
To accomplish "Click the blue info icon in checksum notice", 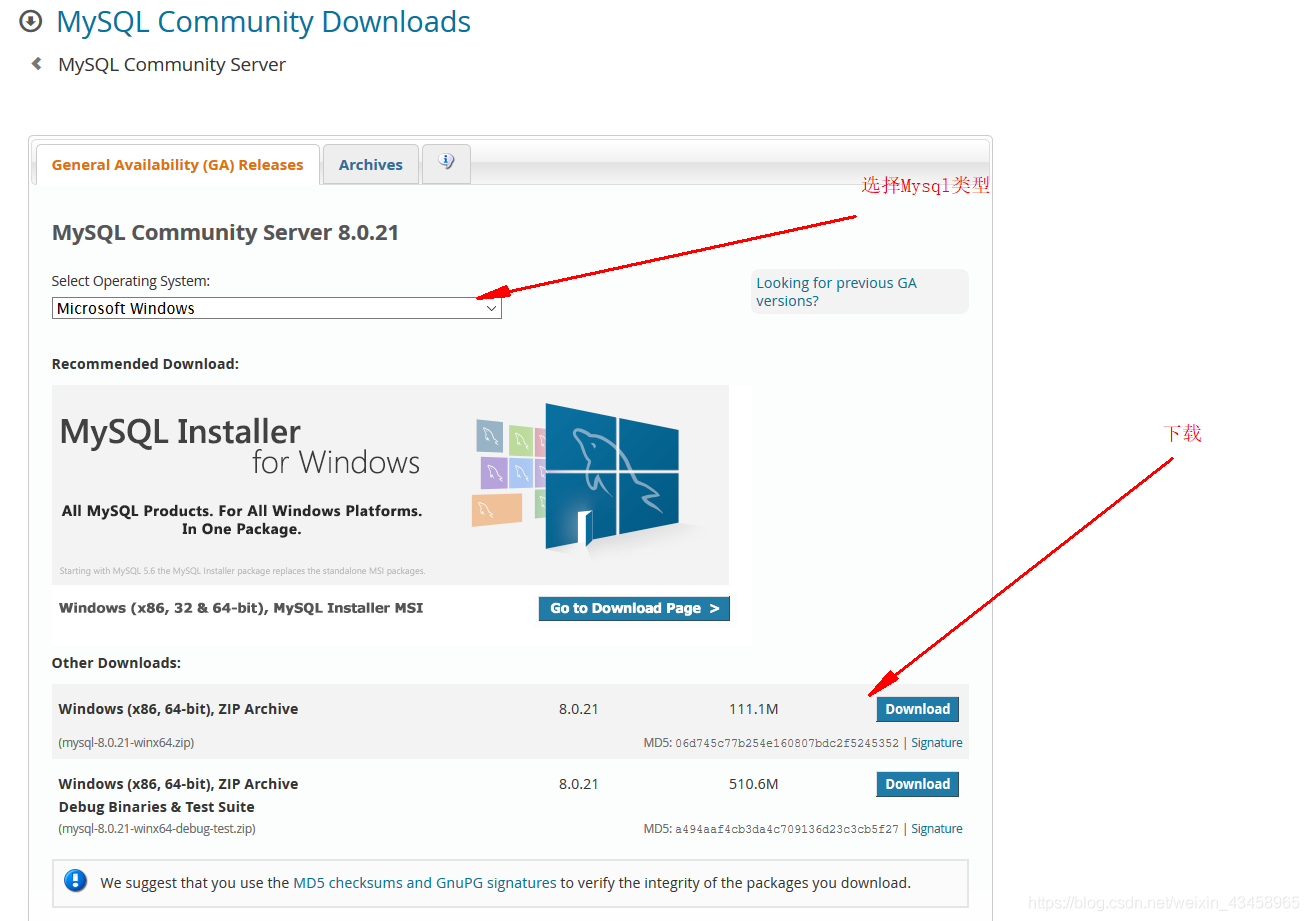I will (75, 881).
